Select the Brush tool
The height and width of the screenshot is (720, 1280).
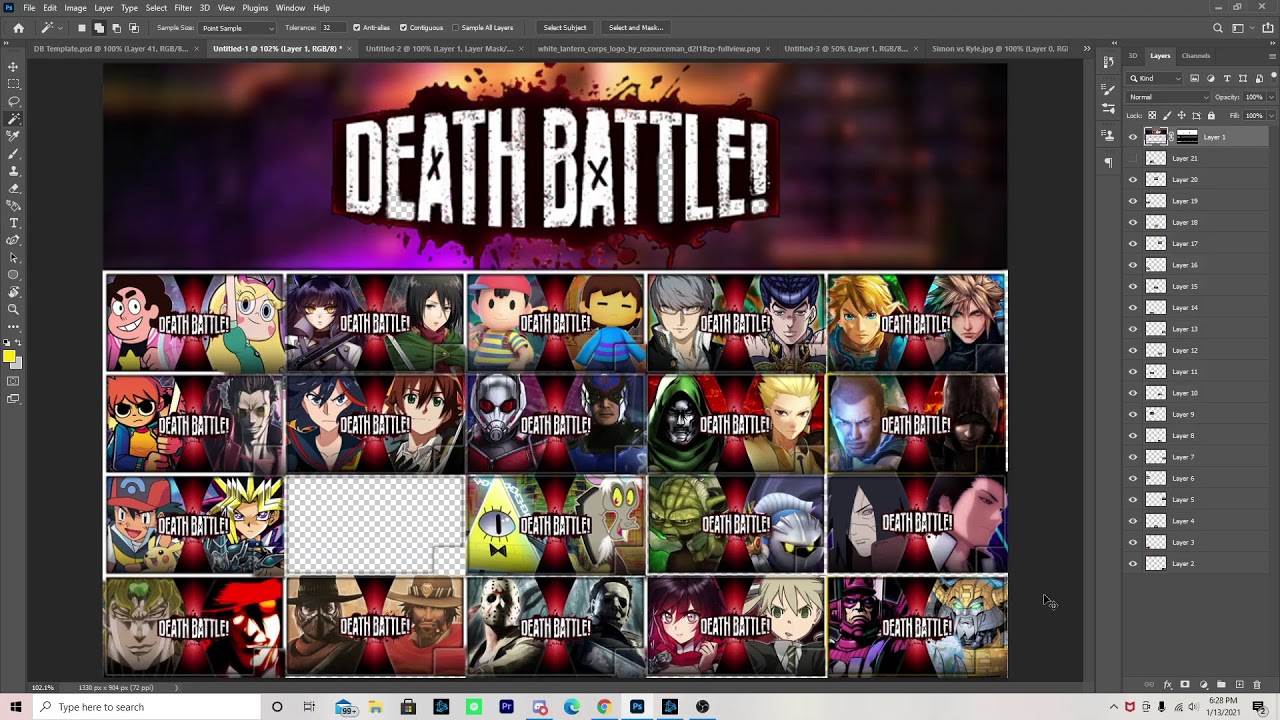coord(13,153)
